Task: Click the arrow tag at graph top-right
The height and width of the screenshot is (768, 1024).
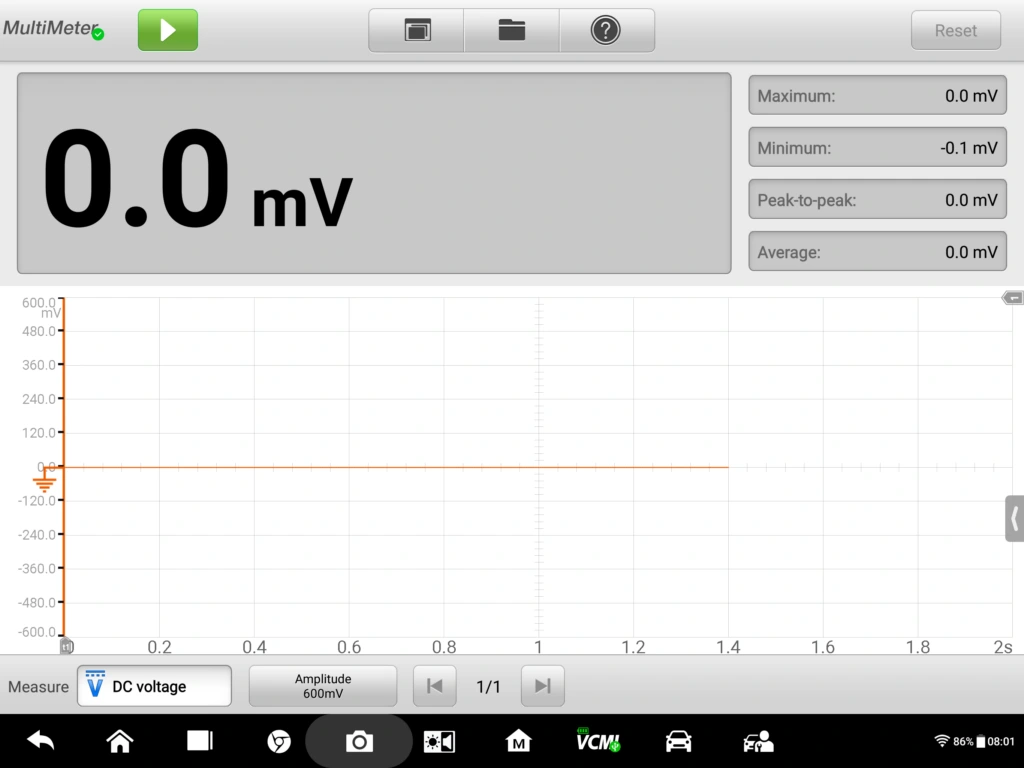Action: [x=1013, y=298]
